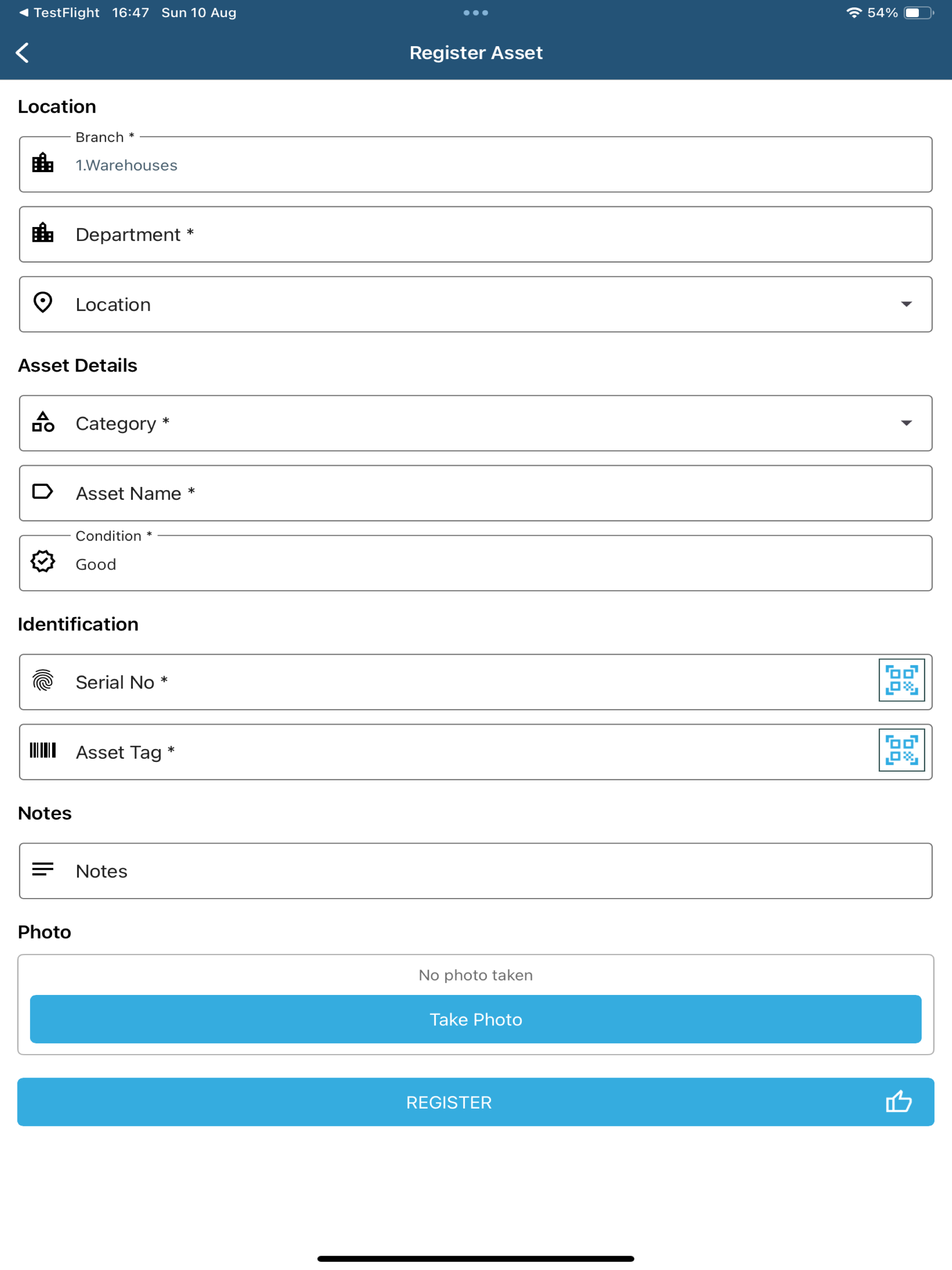Image resolution: width=952 pixels, height=1270 pixels.
Task: Focus the Notes text field
Action: tap(476, 871)
